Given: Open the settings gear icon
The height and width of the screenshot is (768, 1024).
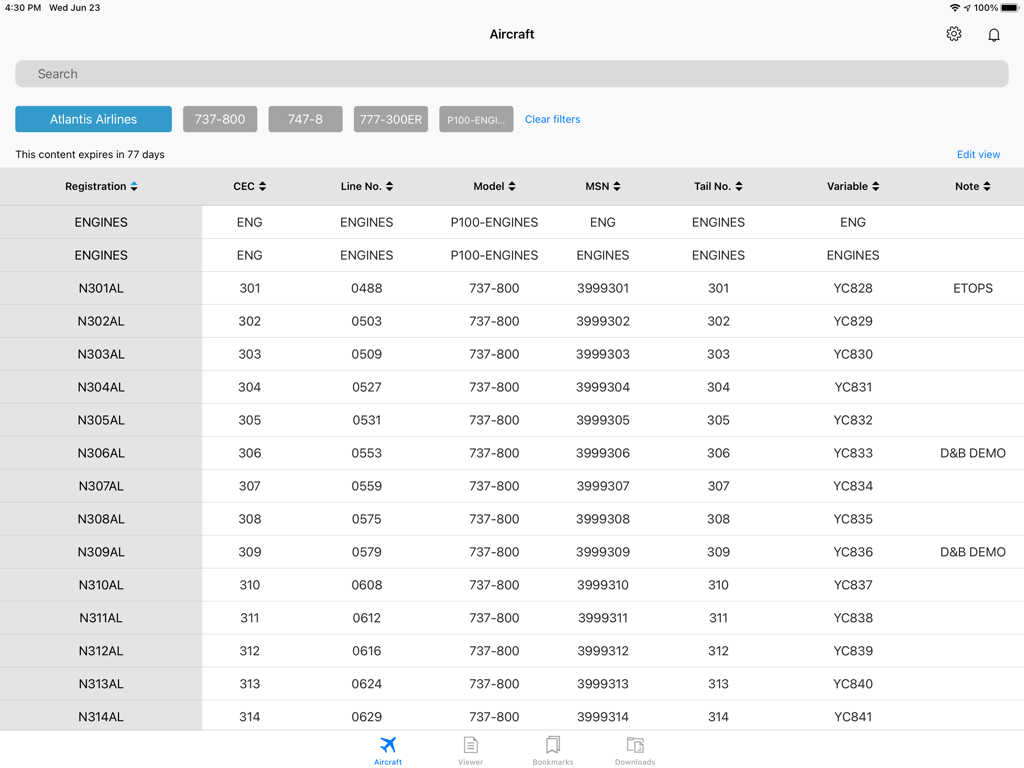Looking at the screenshot, I should click(953, 34).
